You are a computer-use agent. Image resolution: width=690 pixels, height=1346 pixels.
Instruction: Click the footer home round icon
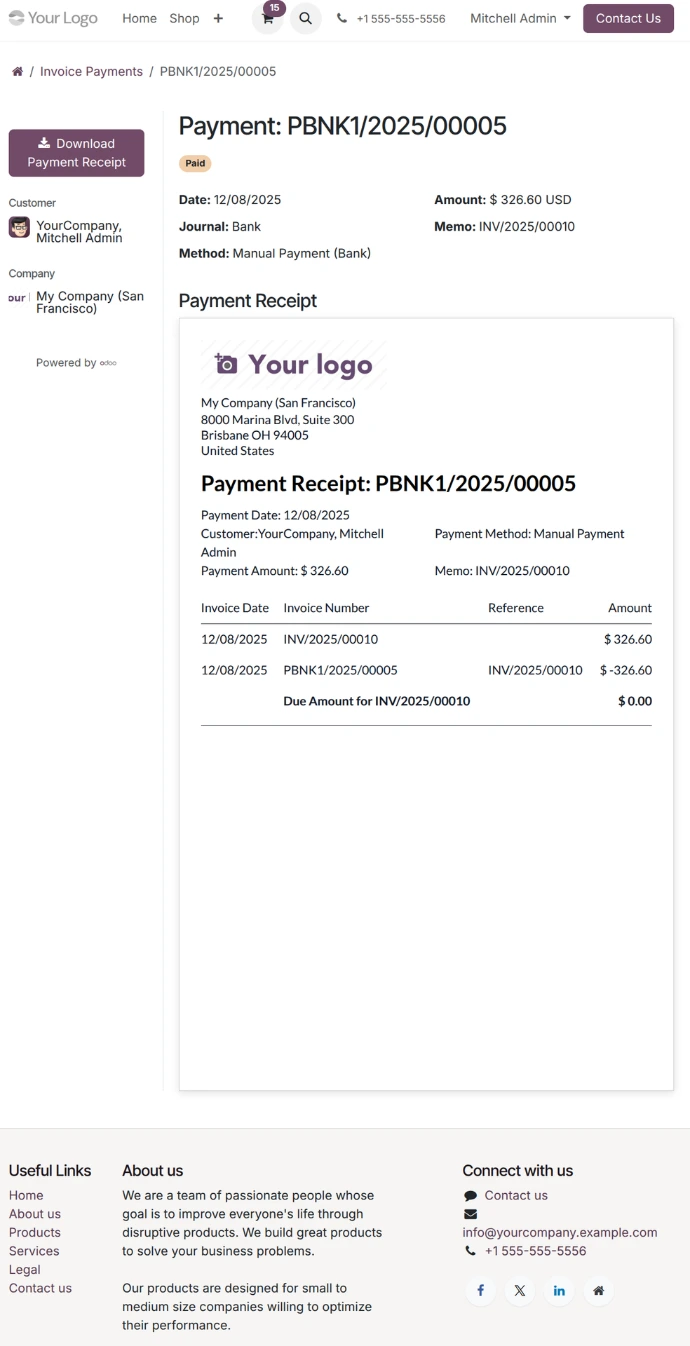598,1290
